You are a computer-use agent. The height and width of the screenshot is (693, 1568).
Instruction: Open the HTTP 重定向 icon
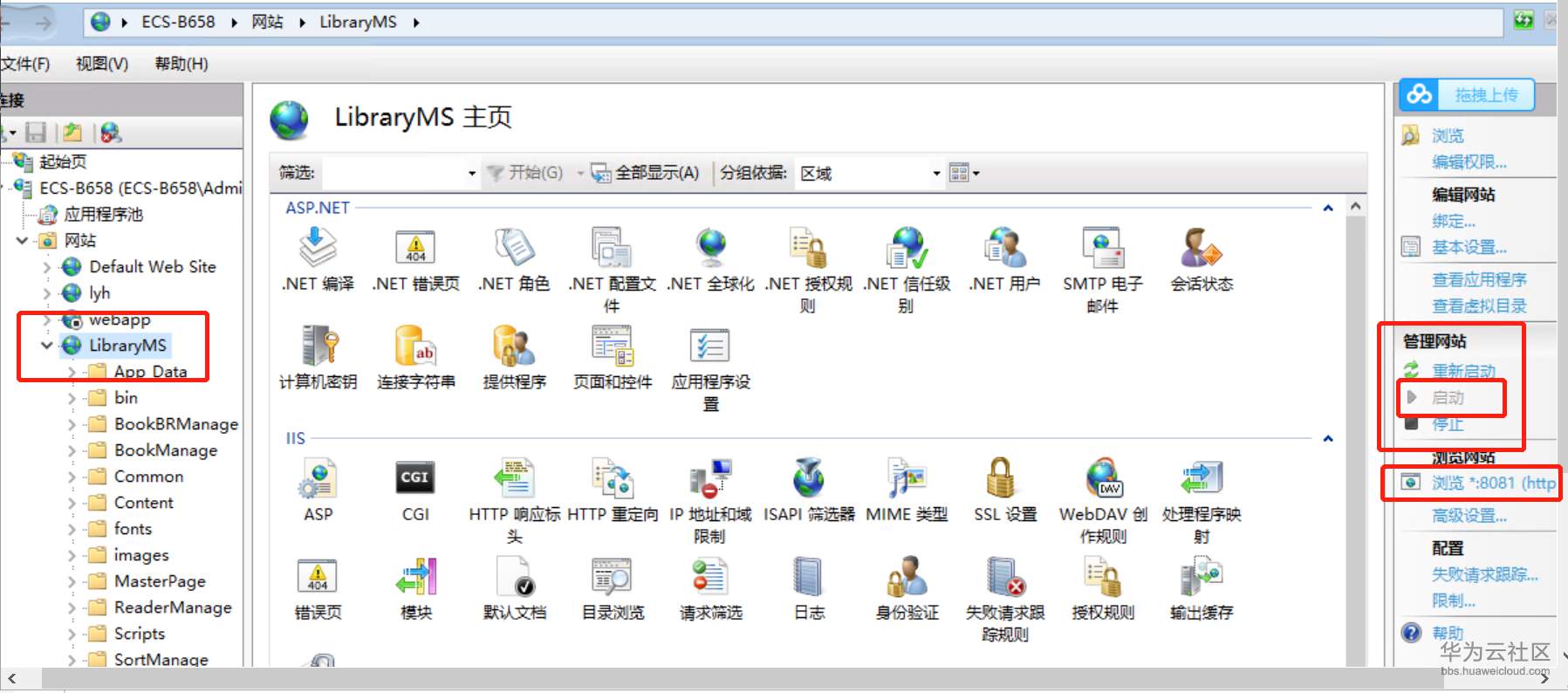613,478
